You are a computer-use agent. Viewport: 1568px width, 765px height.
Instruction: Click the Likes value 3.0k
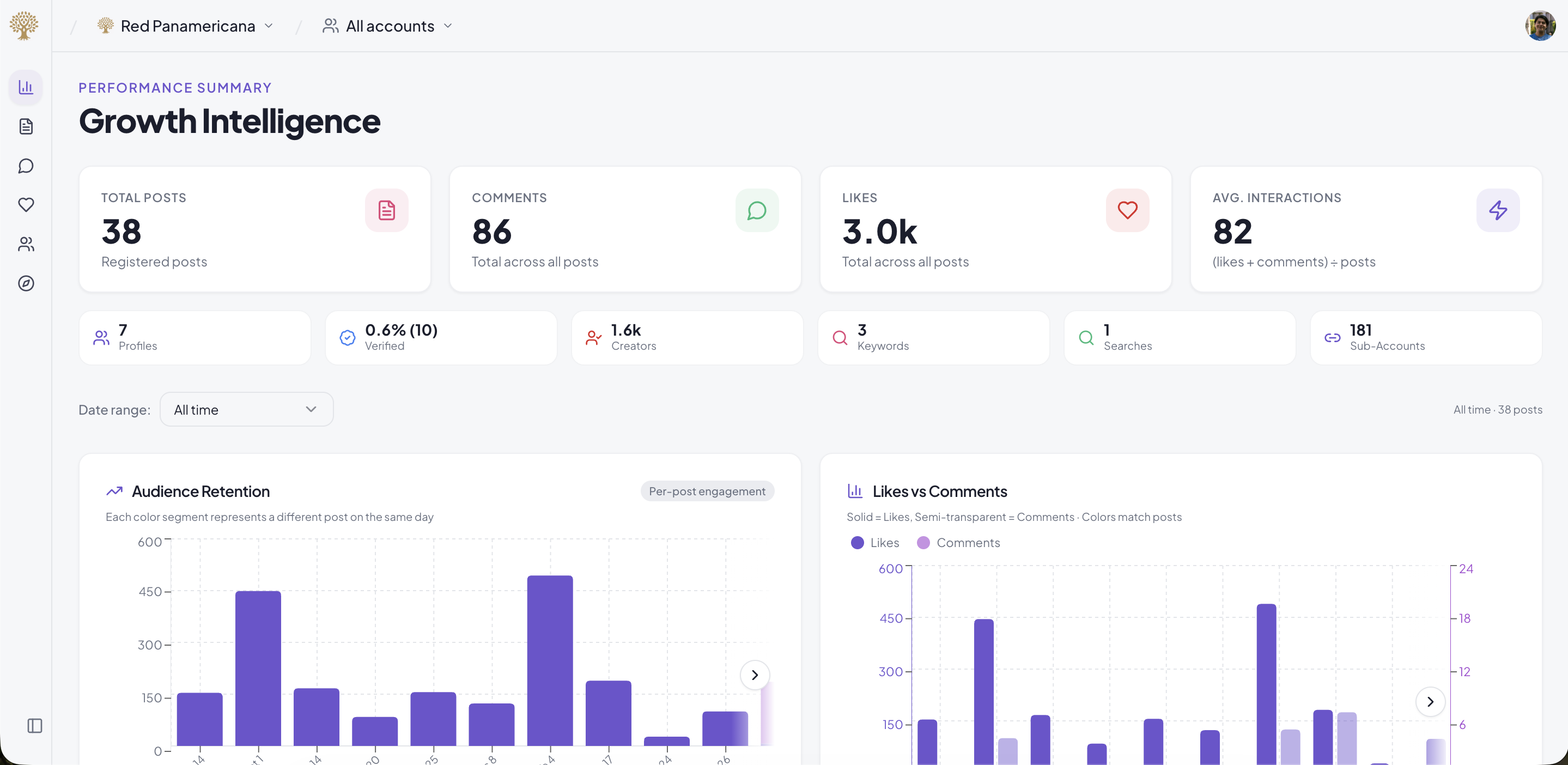pos(879,232)
